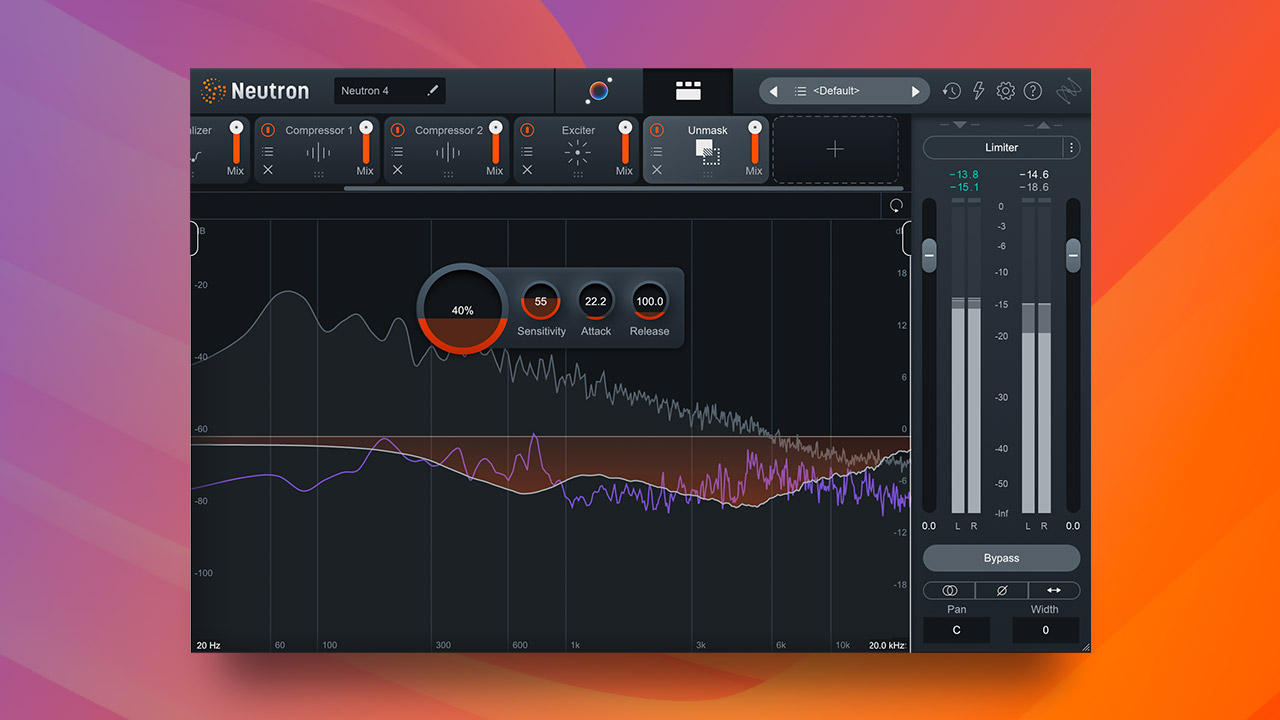The height and width of the screenshot is (720, 1280).
Task: Toggle the Exciter module power button
Action: tap(527, 130)
